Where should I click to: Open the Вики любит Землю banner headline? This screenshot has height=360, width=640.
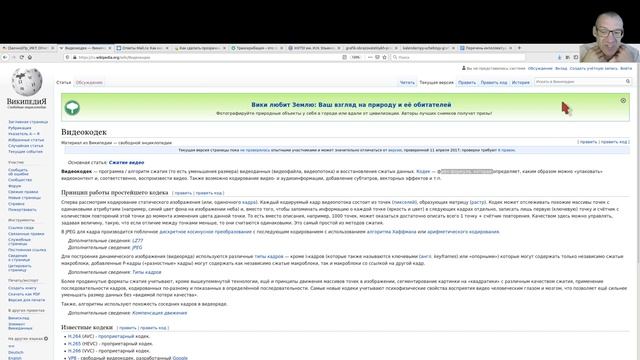click(x=351, y=105)
